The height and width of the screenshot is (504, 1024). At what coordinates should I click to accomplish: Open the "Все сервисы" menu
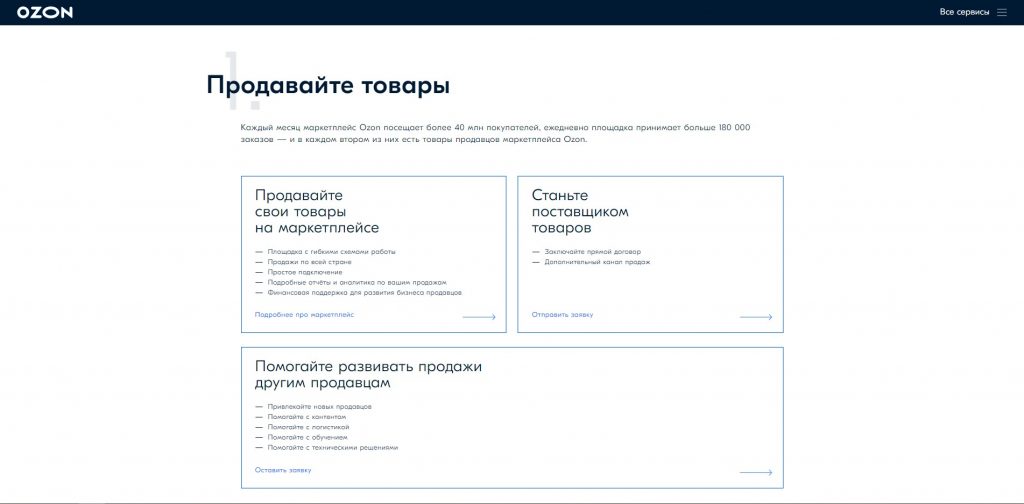(964, 12)
